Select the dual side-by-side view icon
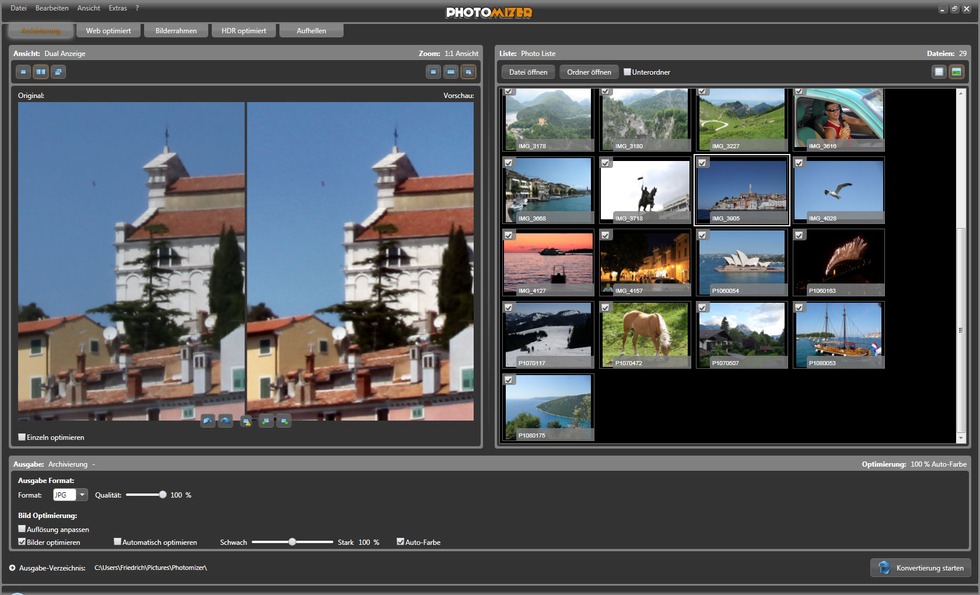The width and height of the screenshot is (980, 595). pyautogui.click(x=41, y=72)
